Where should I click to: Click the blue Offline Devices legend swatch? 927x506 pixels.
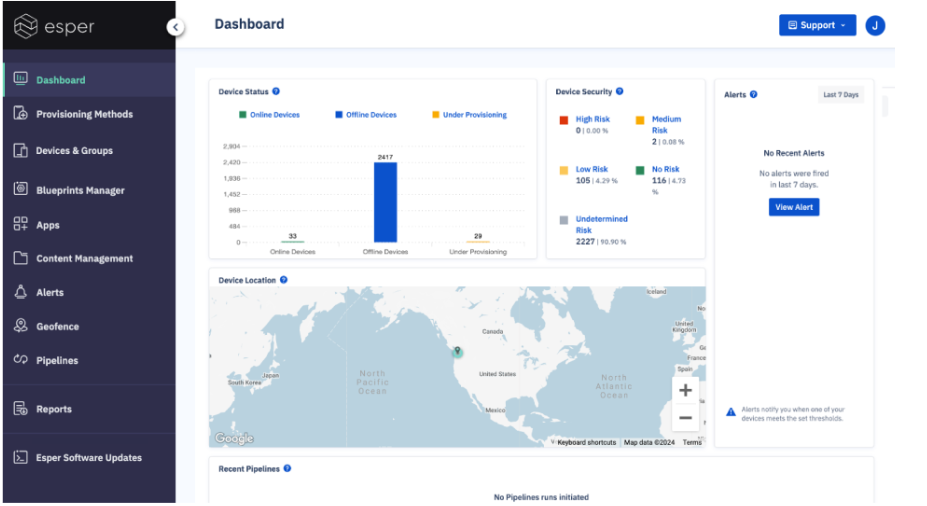339,115
